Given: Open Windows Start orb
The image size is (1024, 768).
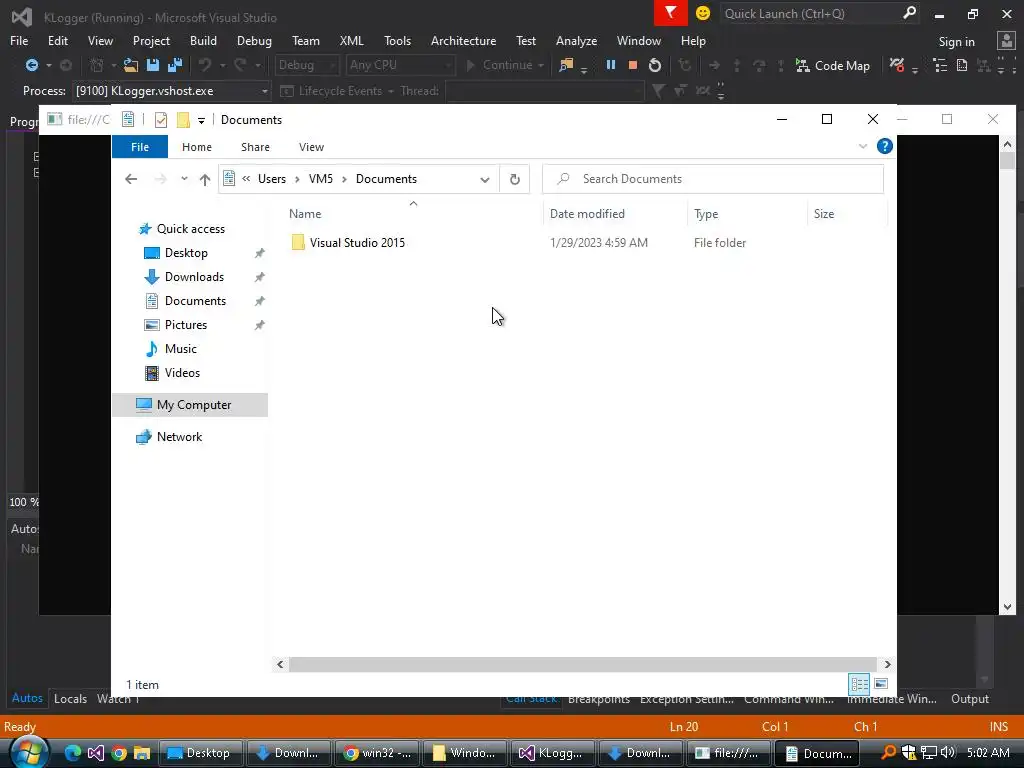Looking at the screenshot, I should click(29, 752).
